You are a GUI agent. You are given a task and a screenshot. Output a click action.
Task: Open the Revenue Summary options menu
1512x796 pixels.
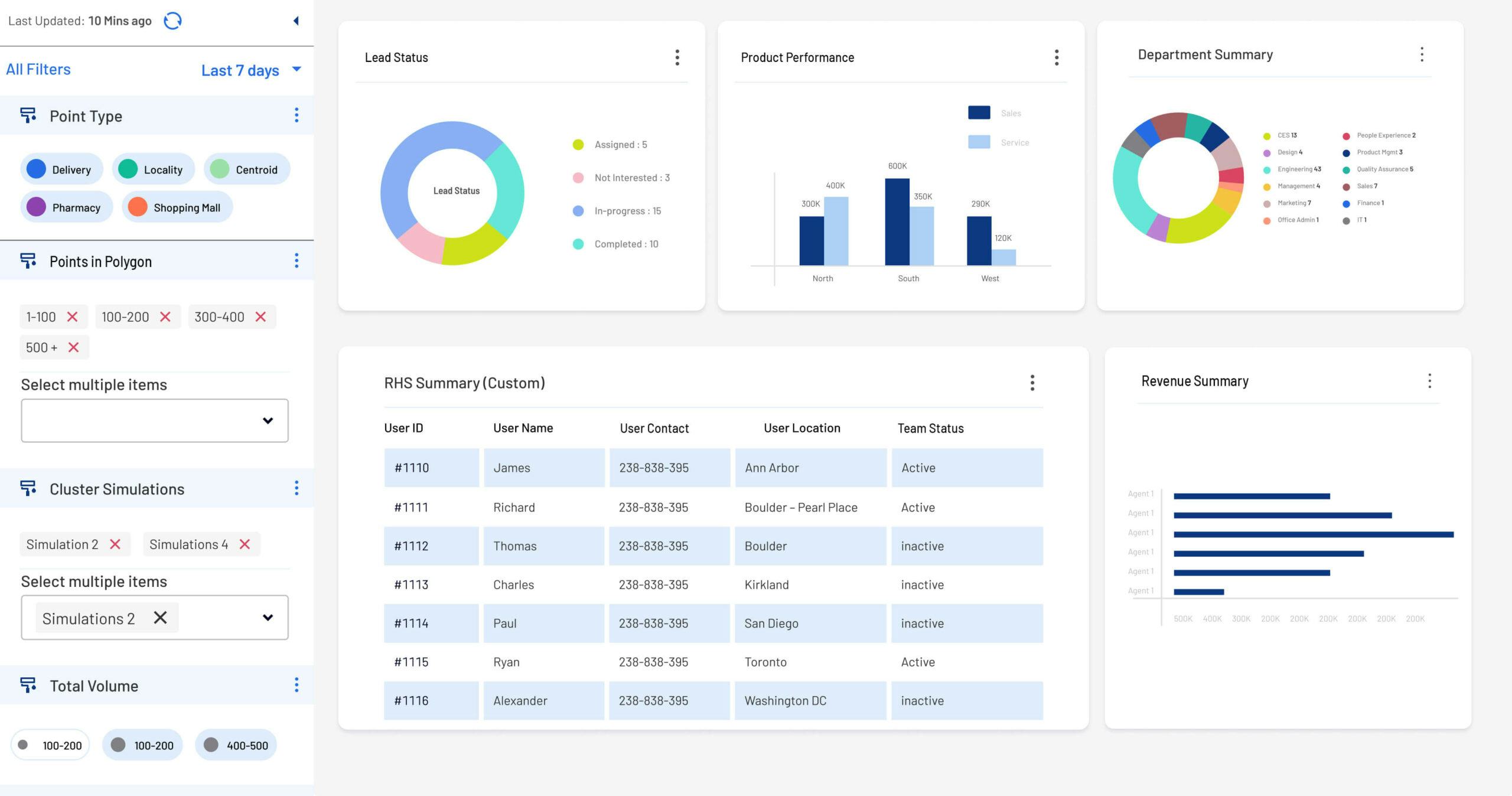coord(1430,381)
